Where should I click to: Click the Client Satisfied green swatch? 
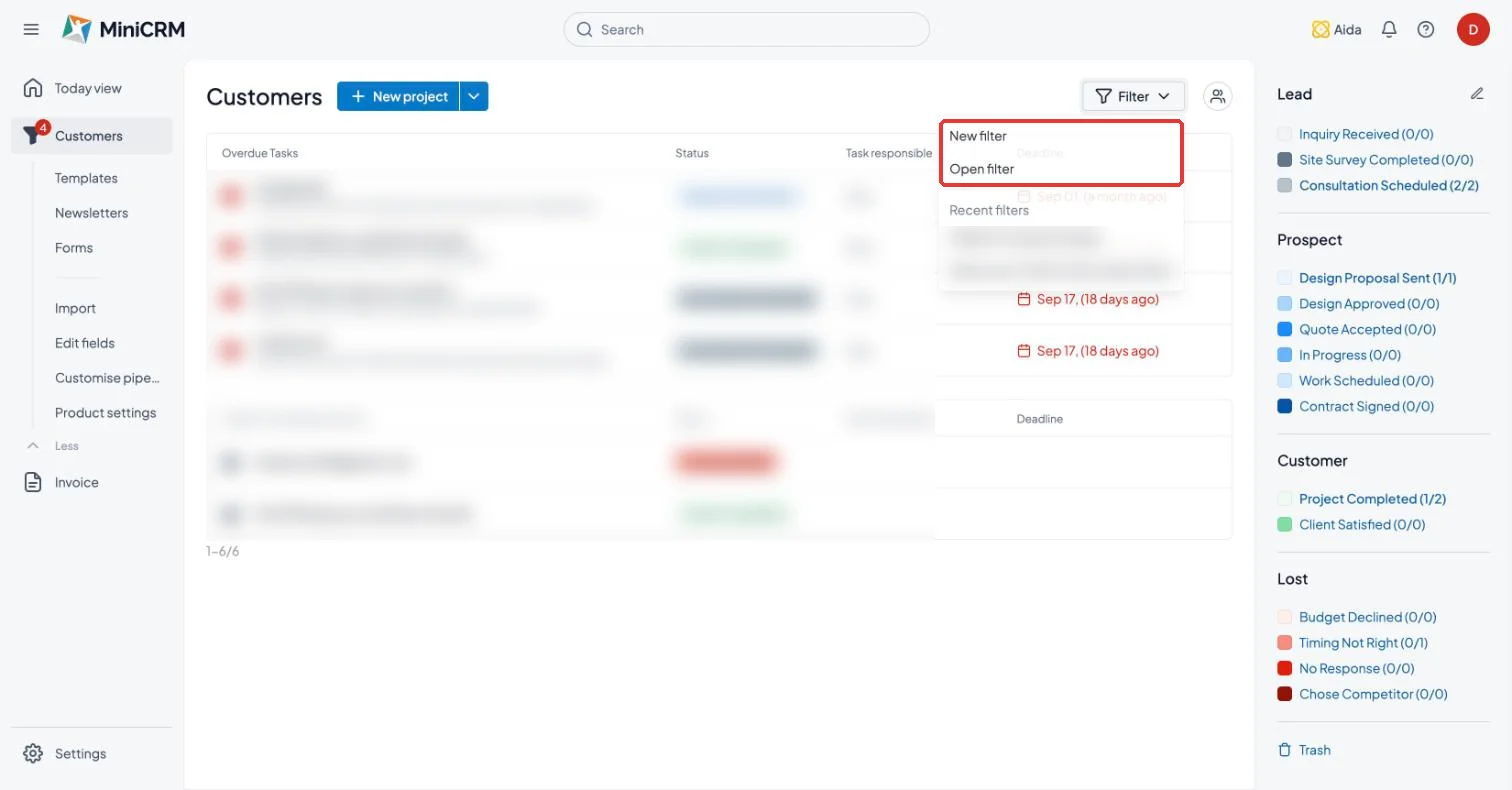(1285, 524)
